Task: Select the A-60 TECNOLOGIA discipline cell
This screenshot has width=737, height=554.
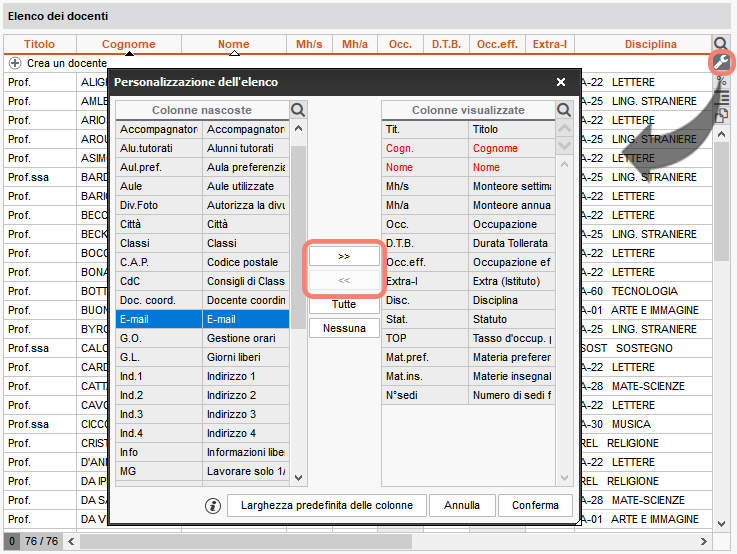Action: [x=646, y=291]
